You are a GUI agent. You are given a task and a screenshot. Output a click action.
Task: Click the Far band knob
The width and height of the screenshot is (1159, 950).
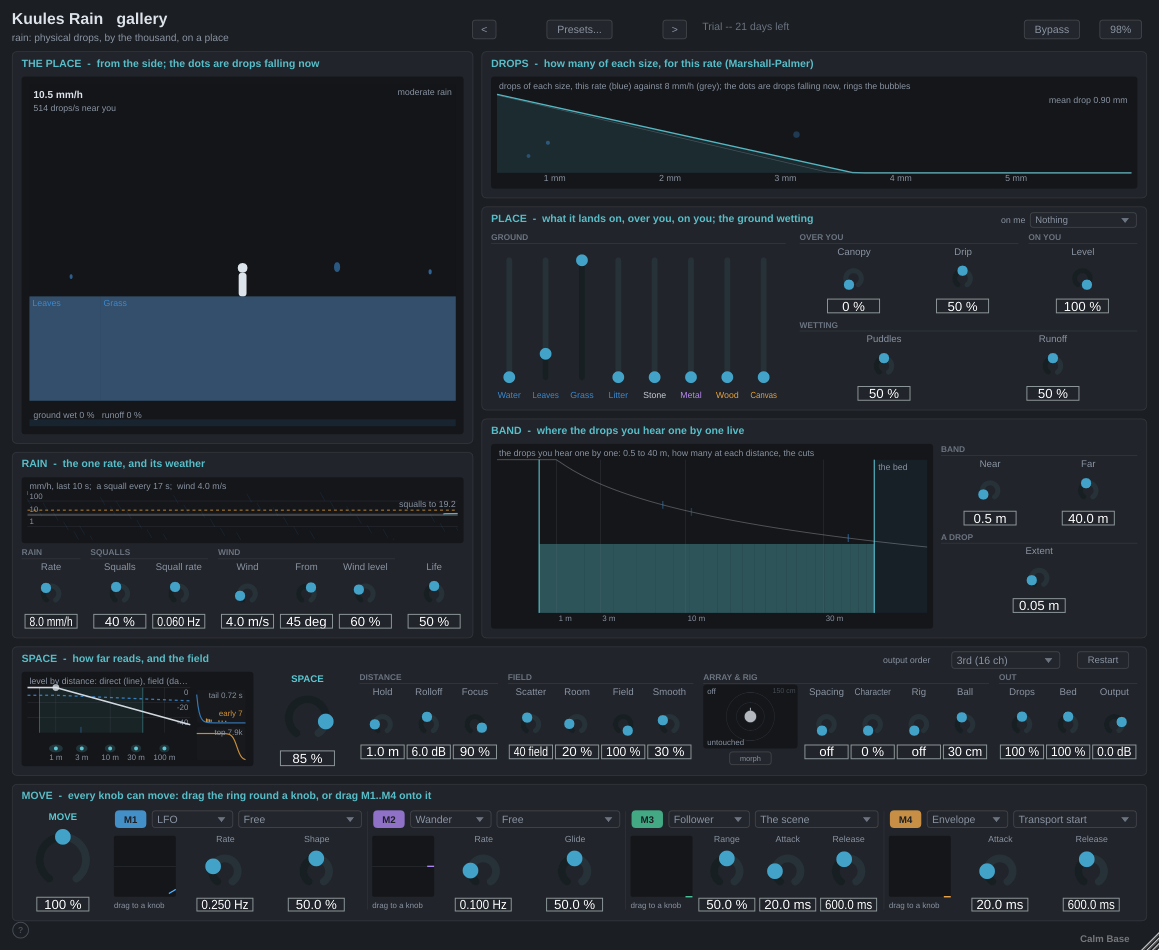1088,489
